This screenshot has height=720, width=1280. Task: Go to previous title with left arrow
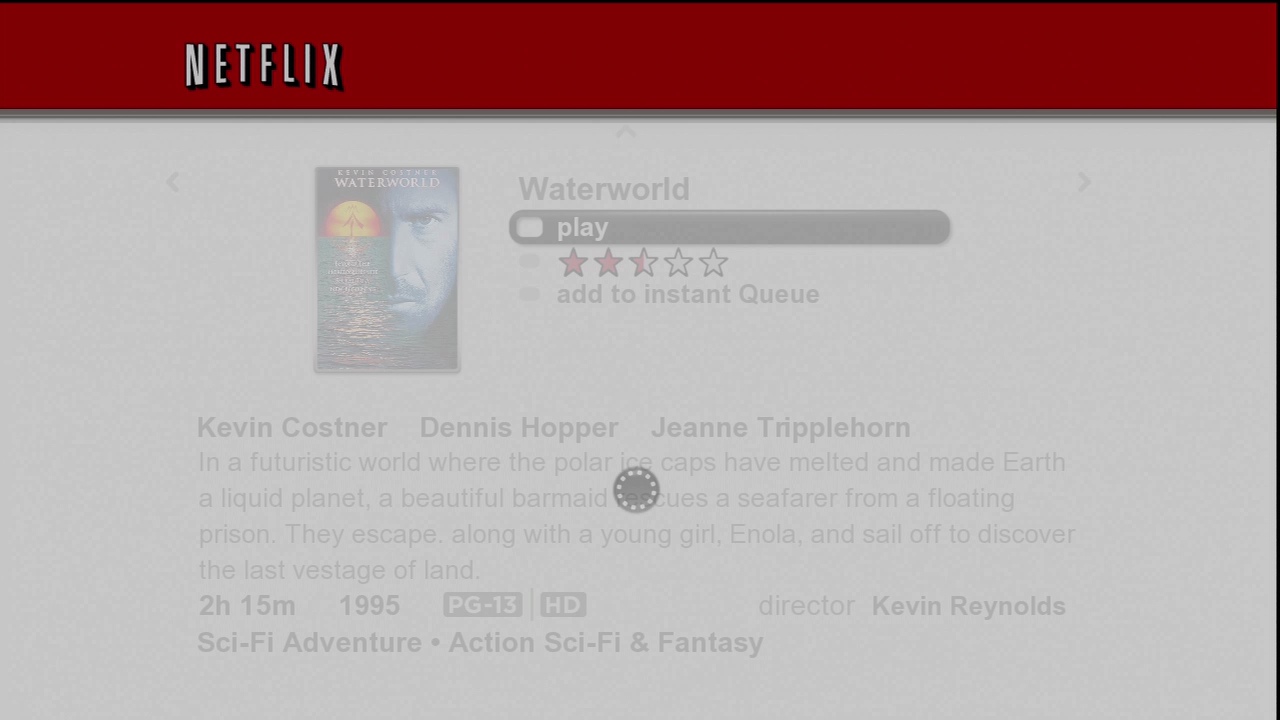click(173, 181)
